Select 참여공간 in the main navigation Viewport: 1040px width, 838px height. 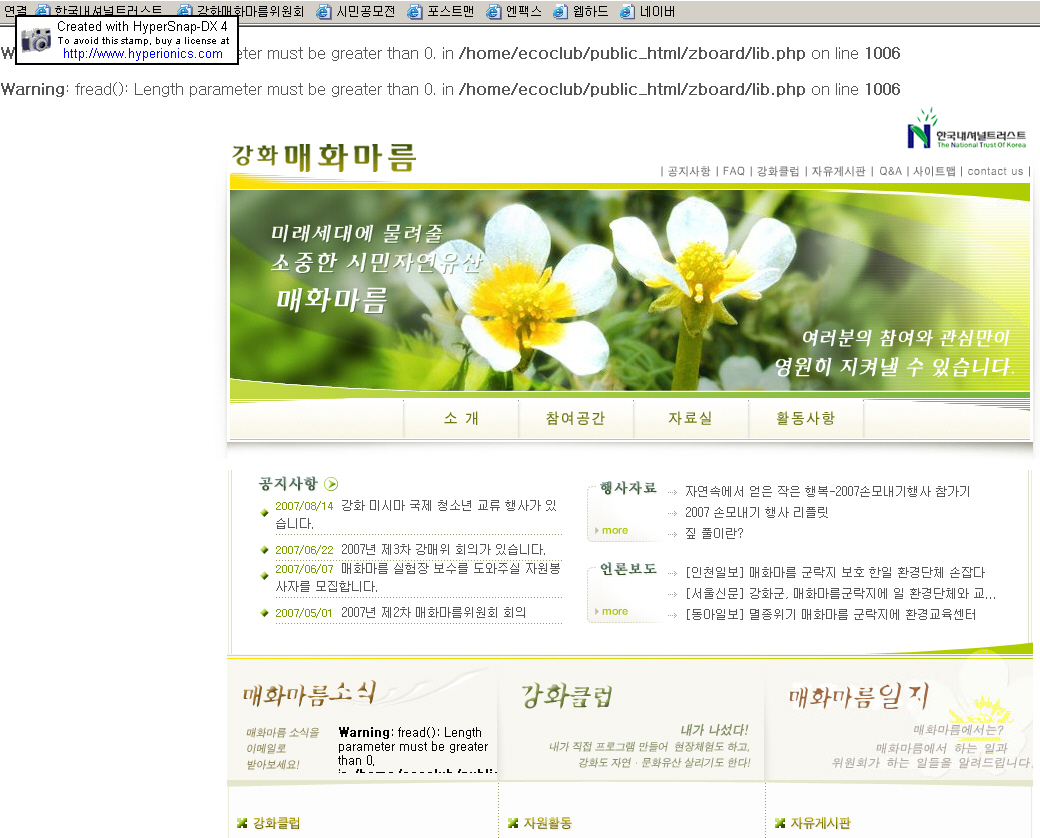(575, 419)
